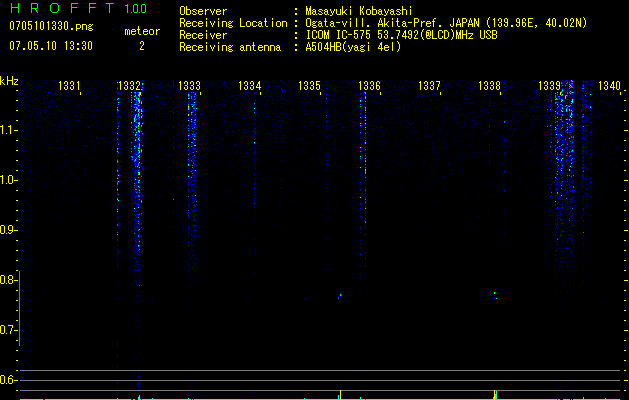Click time marker 1335
629x400 pixels.
click(309, 85)
